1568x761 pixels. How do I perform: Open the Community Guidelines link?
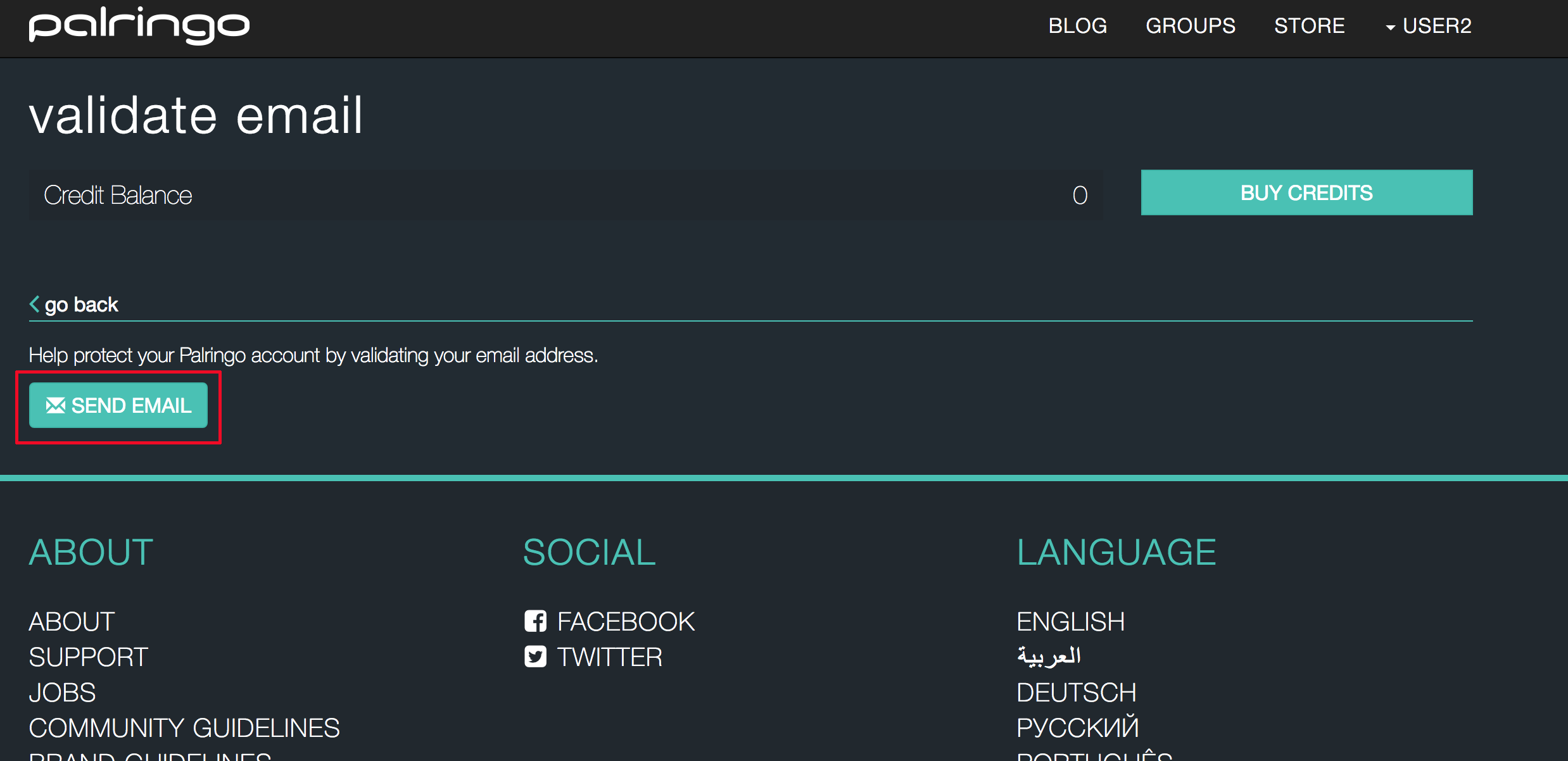point(185,728)
